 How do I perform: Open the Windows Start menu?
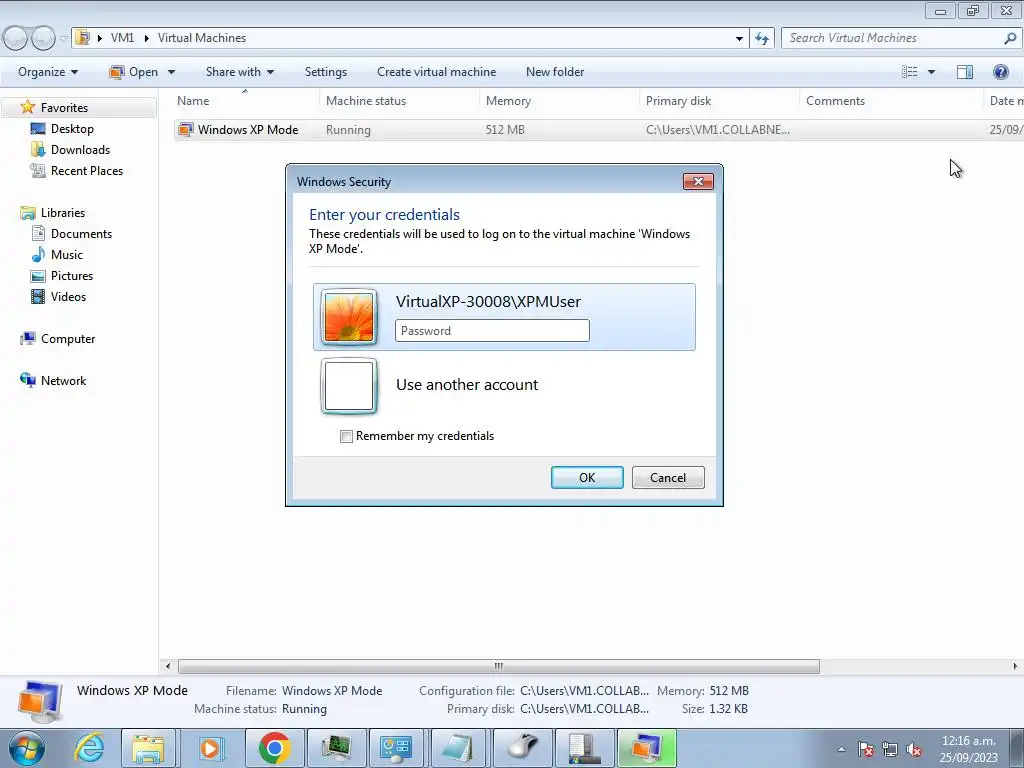(27, 748)
